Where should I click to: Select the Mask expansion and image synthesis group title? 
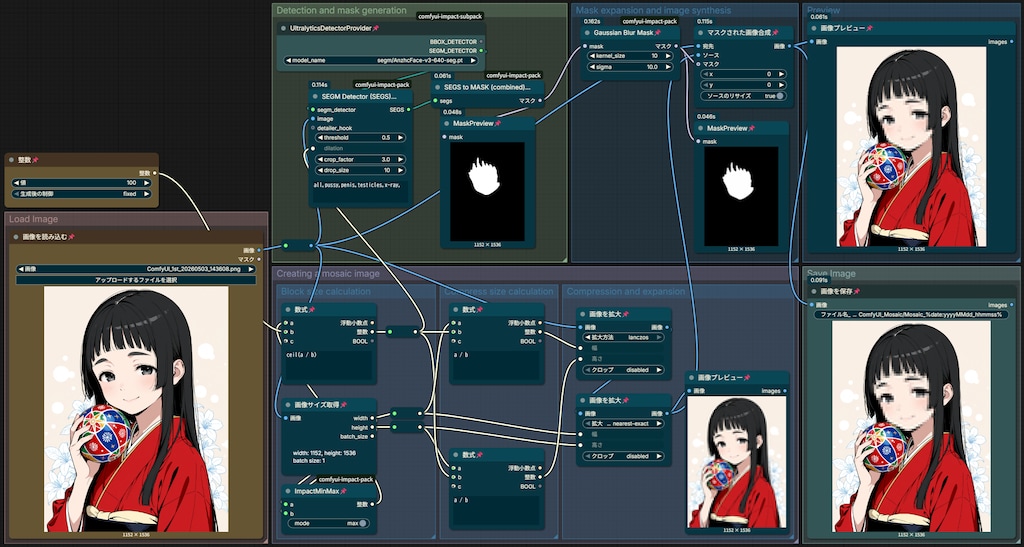653,10
